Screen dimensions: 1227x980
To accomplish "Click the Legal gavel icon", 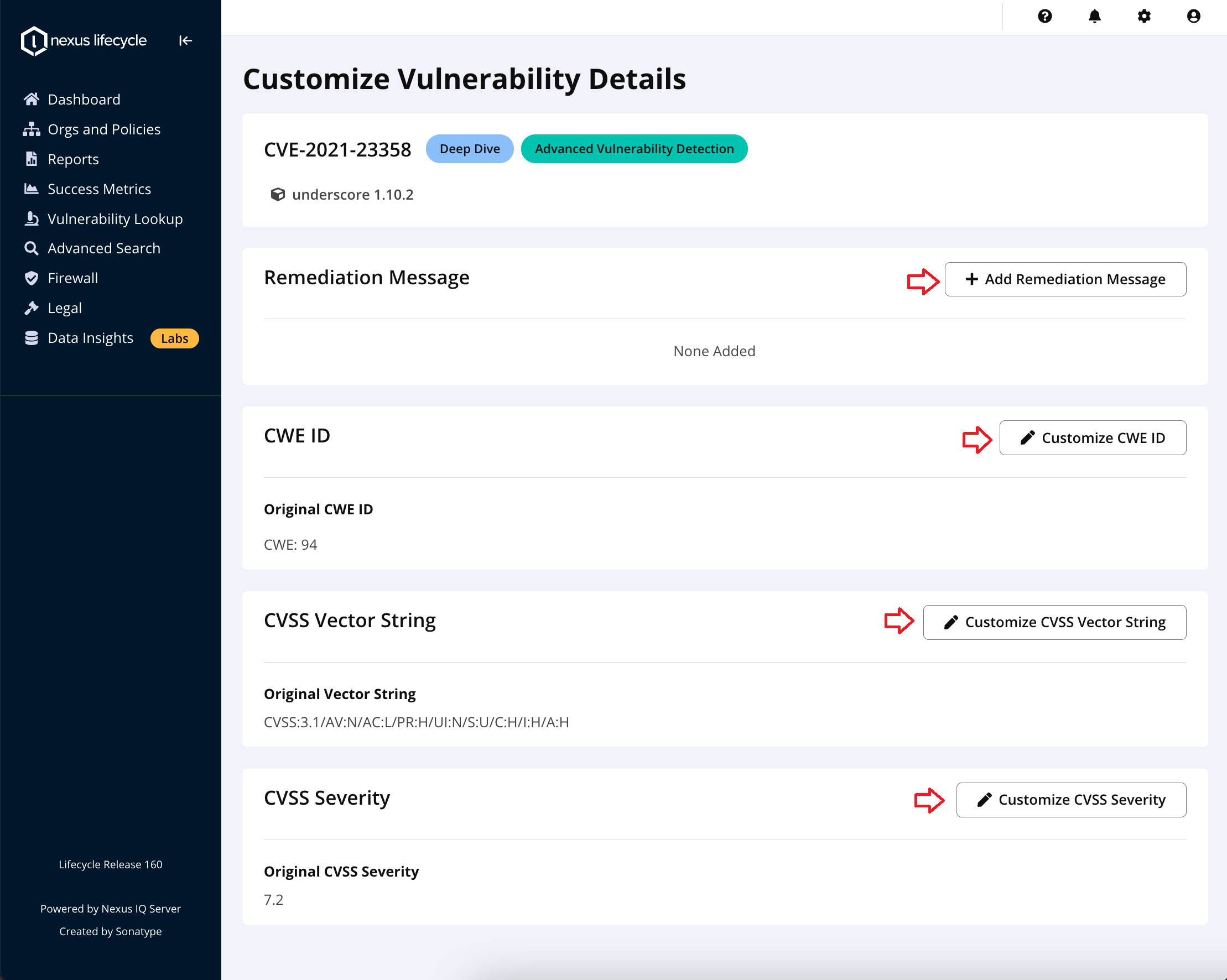I will (x=32, y=308).
